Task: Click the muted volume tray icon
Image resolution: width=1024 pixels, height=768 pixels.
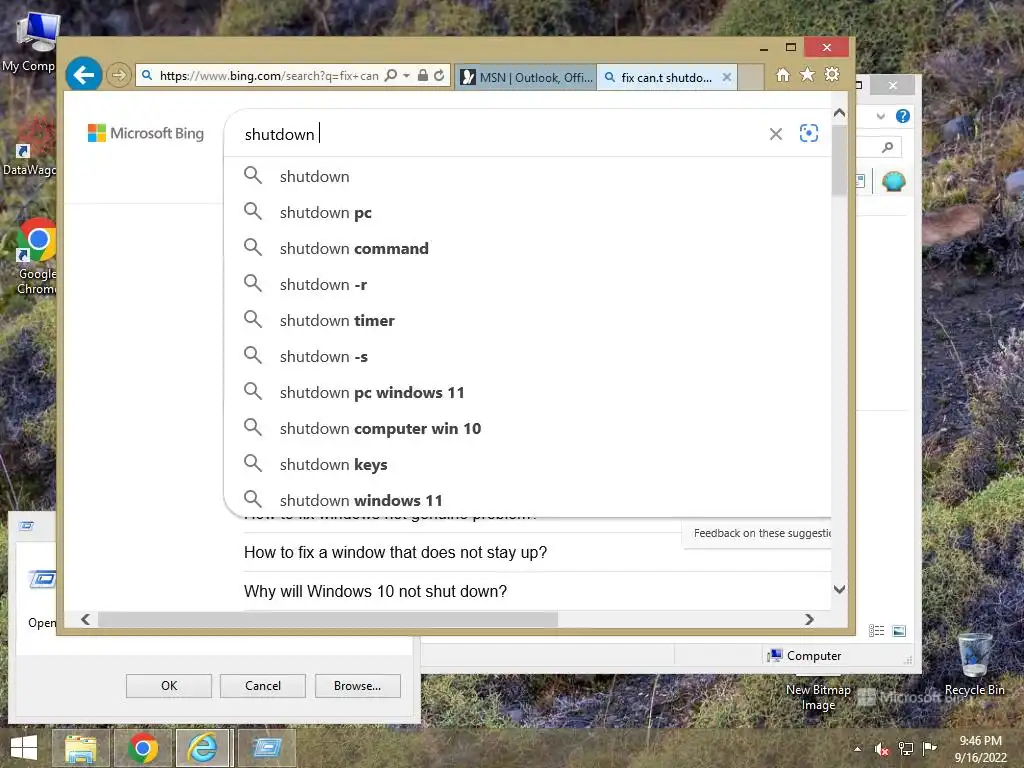Action: (x=882, y=749)
